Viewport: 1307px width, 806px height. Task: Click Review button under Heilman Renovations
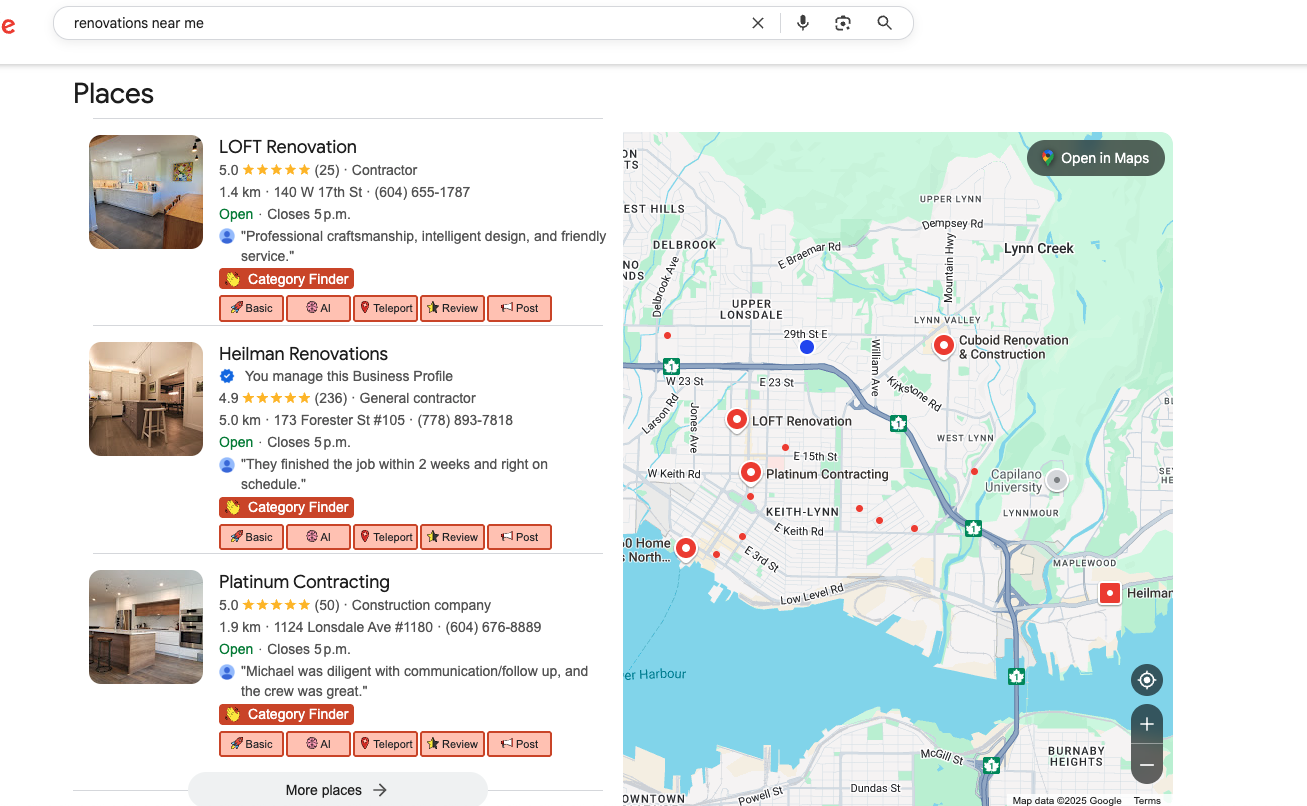pyautogui.click(x=452, y=537)
